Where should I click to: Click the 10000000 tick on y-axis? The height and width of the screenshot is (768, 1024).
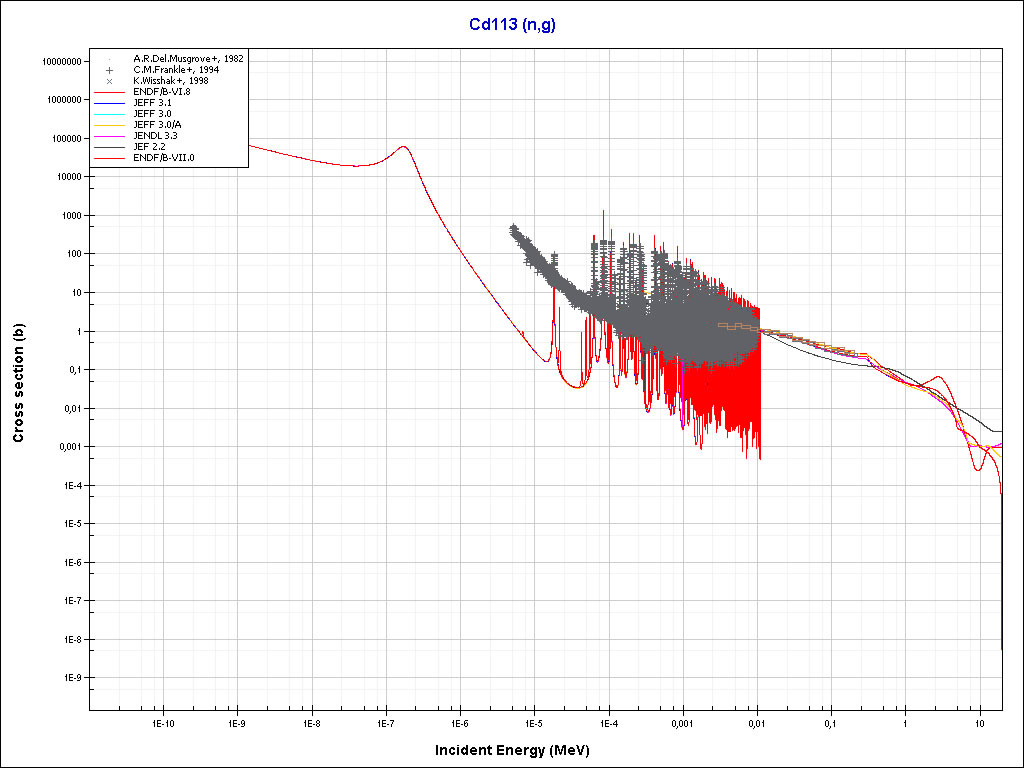point(62,61)
